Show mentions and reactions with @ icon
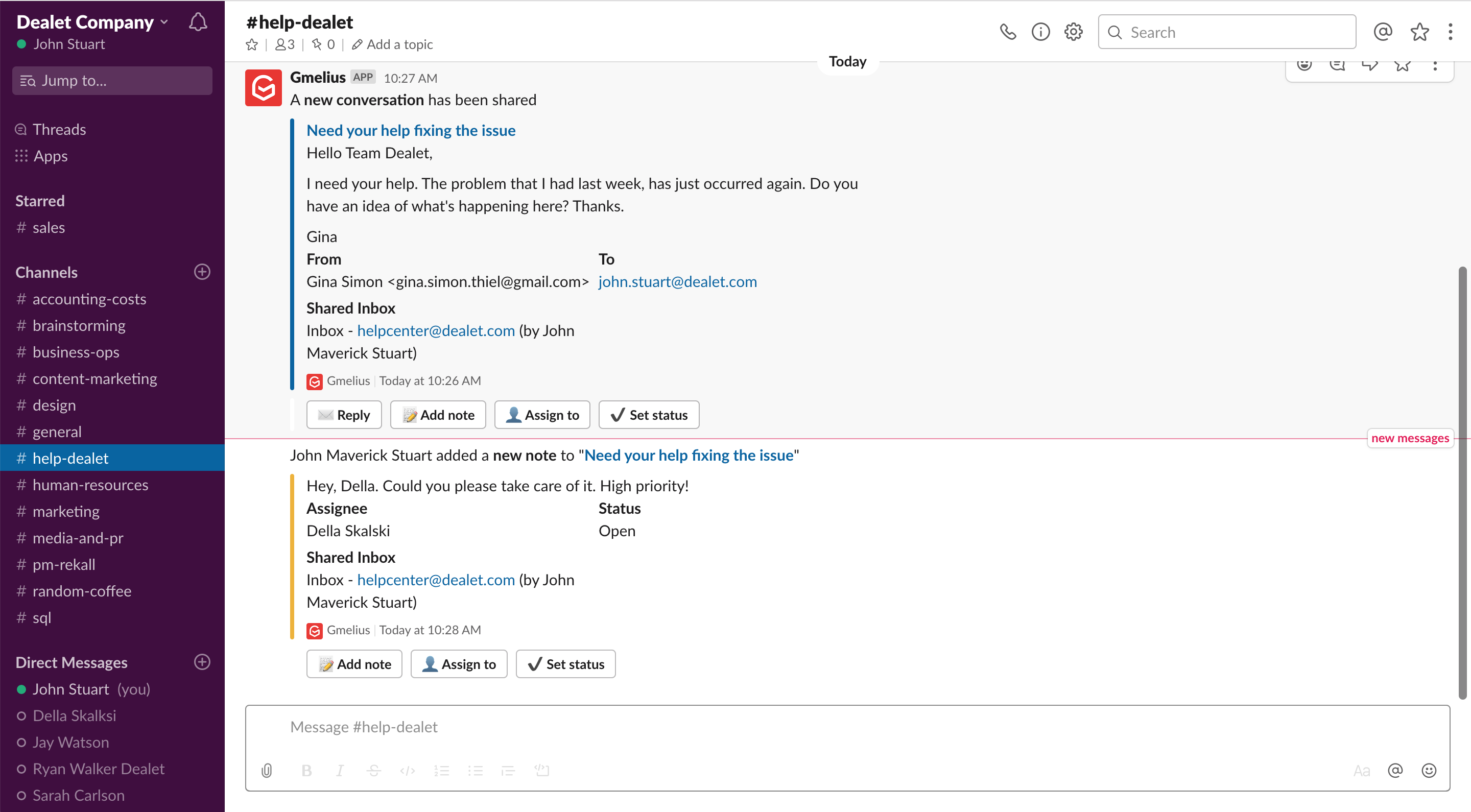Screen dimensions: 1471x812 pos(1383,32)
